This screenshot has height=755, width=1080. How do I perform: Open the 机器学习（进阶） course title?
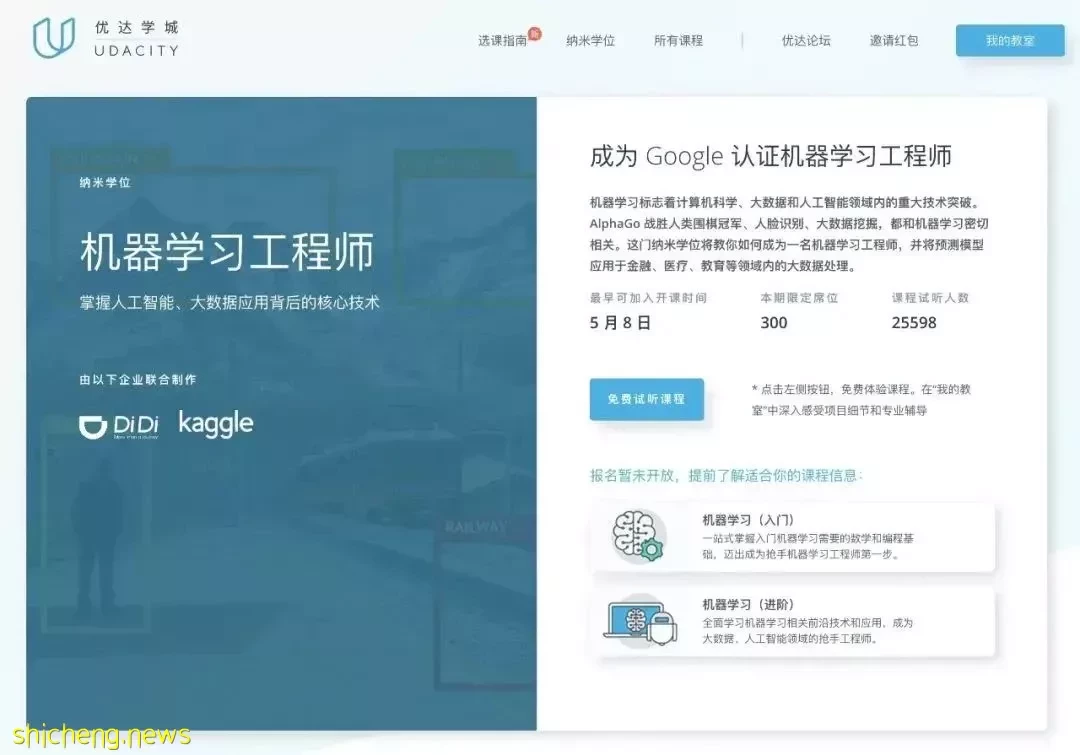pos(748,604)
